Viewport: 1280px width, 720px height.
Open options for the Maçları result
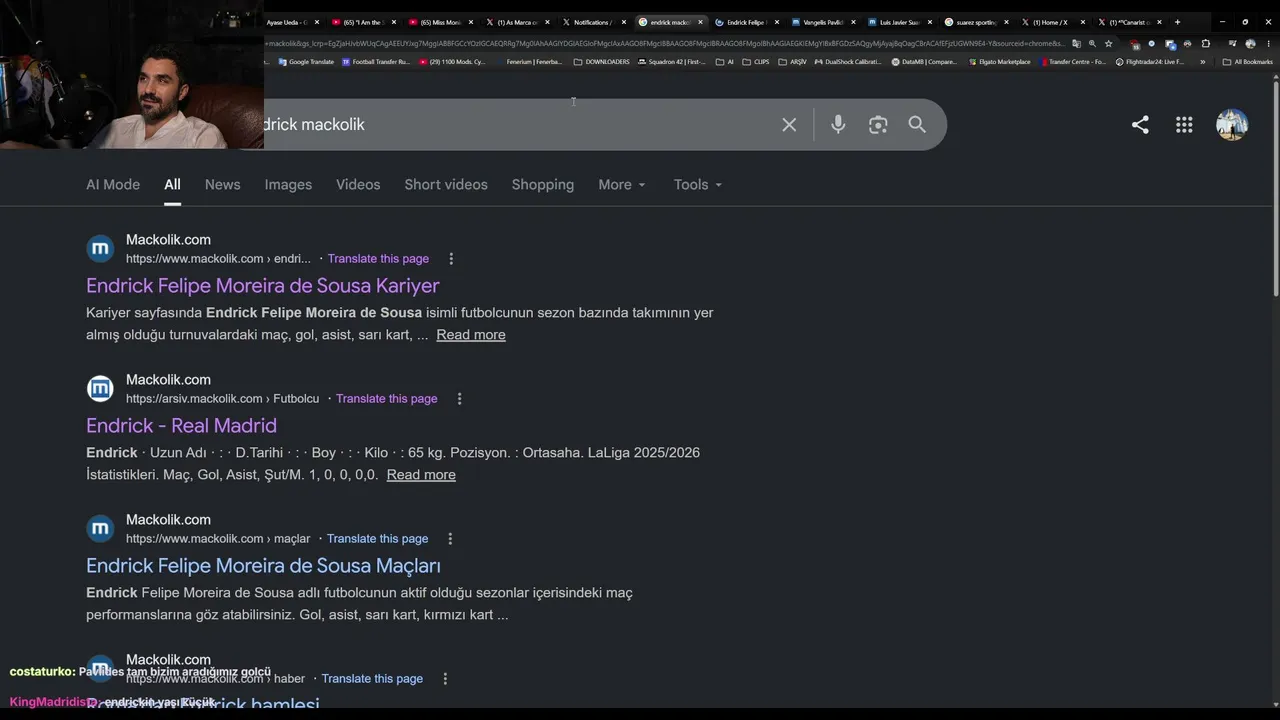450,539
